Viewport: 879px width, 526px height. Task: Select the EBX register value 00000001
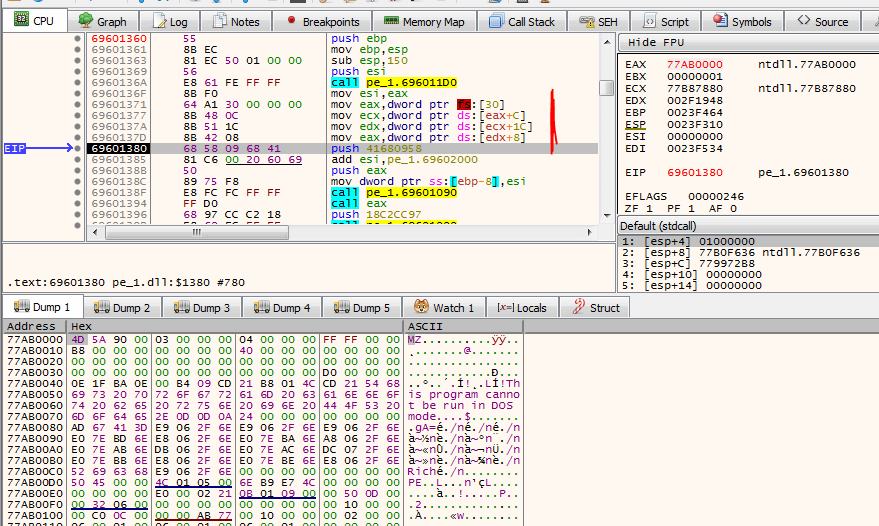695,76
